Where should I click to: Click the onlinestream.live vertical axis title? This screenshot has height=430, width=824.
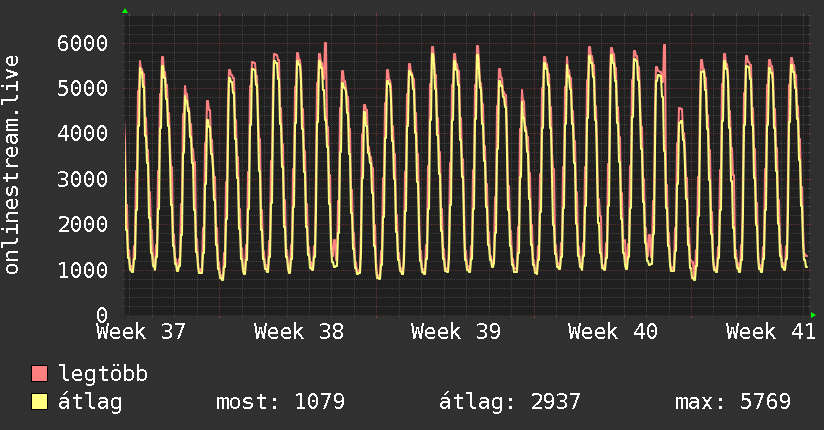point(11,165)
